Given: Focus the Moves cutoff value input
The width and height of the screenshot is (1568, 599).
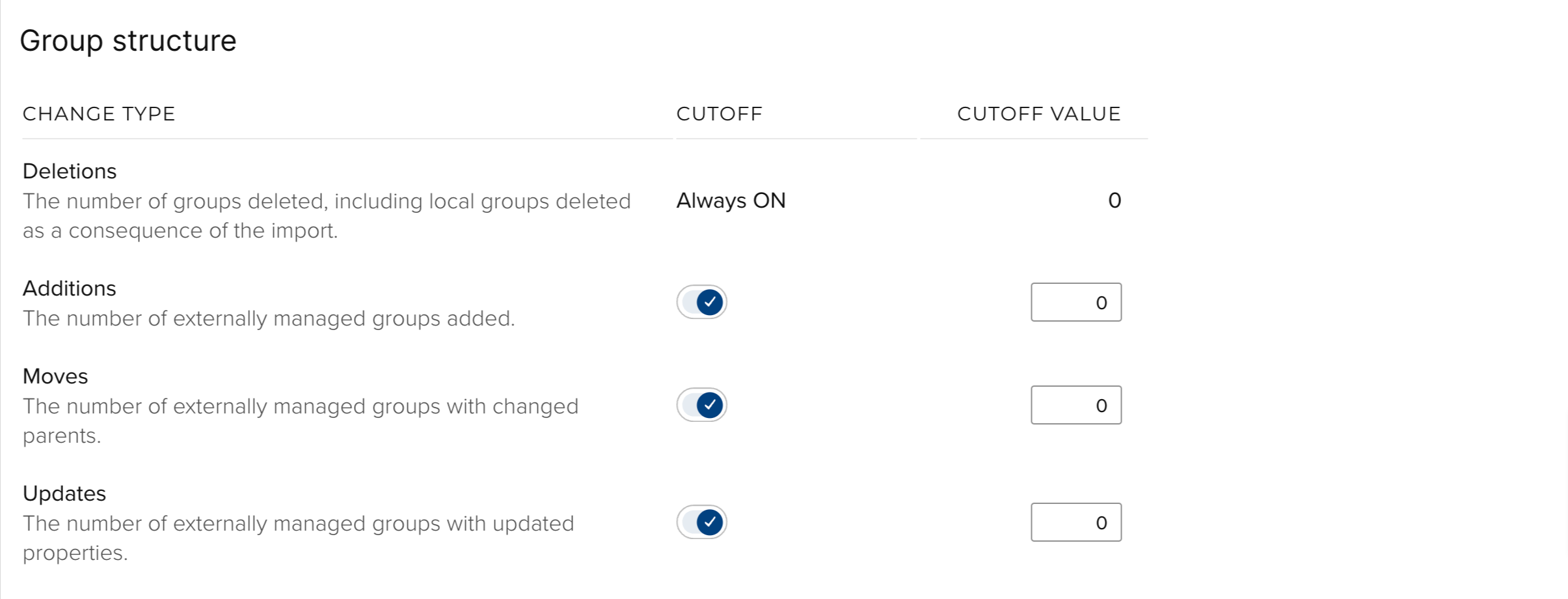Looking at the screenshot, I should (x=1075, y=405).
